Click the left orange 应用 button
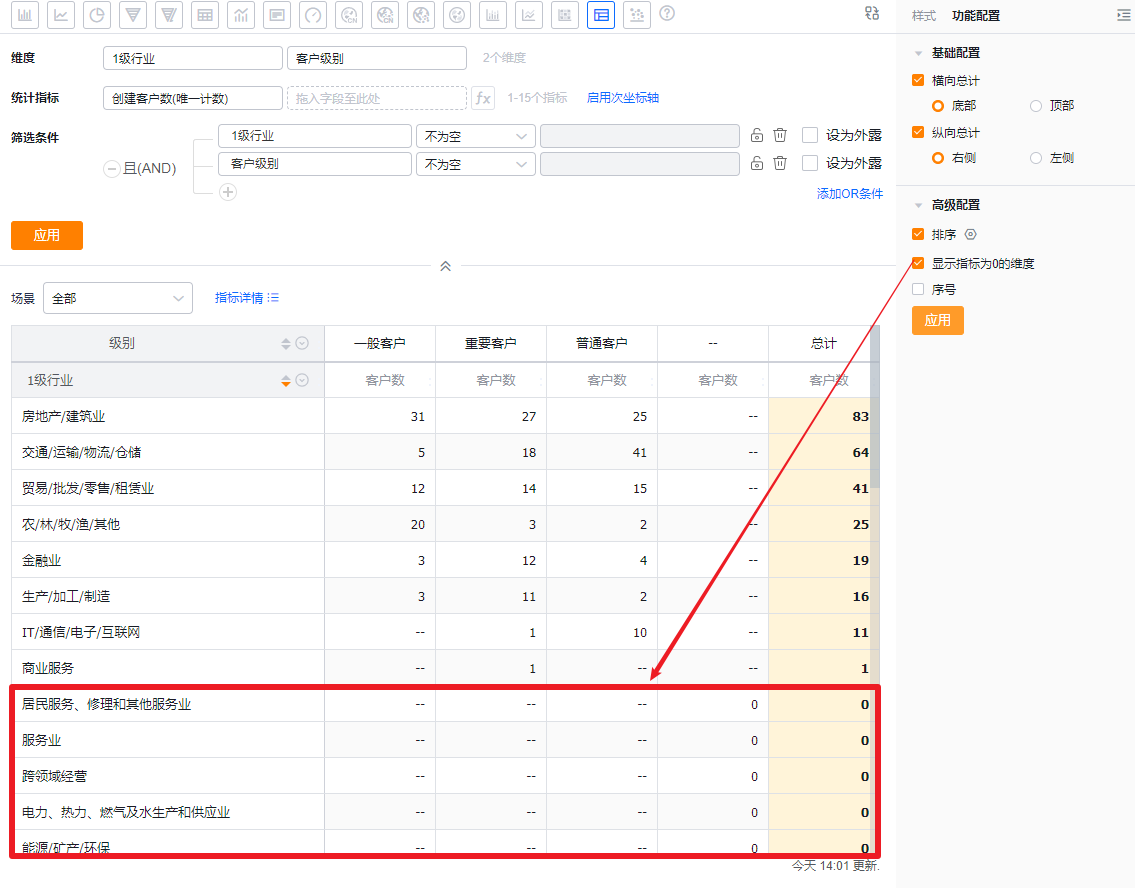The image size is (1135, 888). click(x=47, y=235)
